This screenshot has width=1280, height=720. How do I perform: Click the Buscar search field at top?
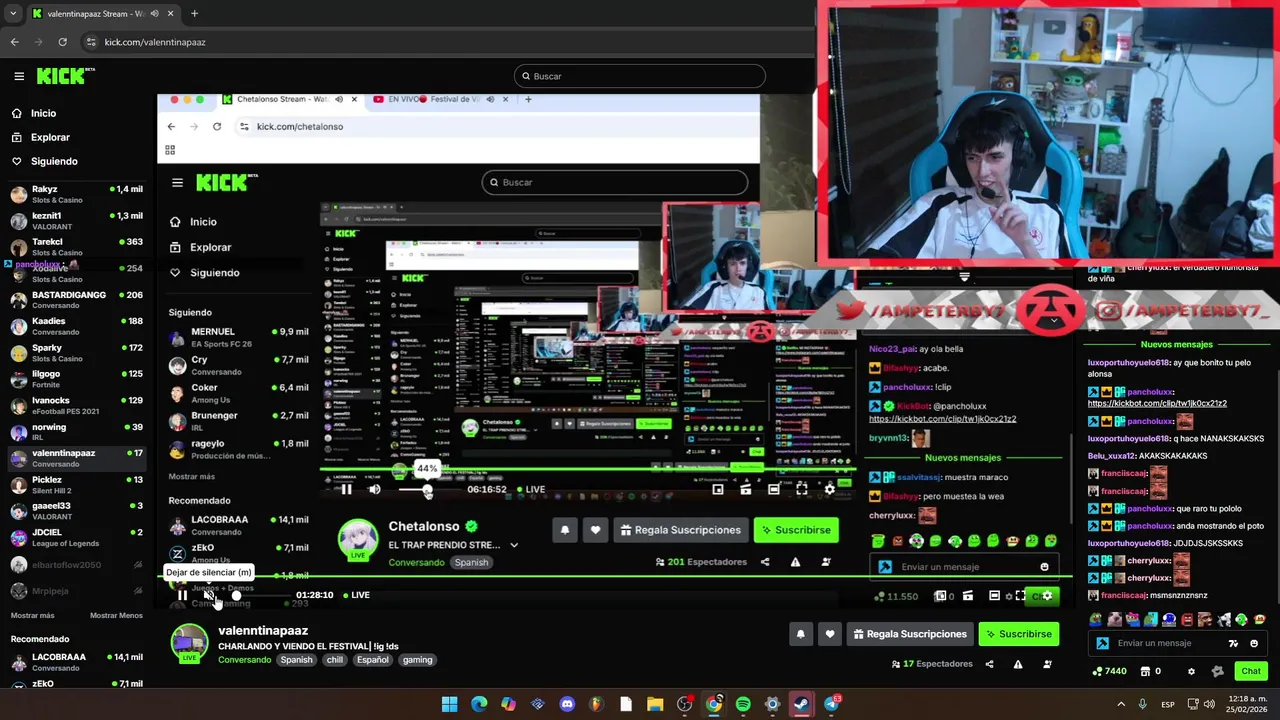[x=639, y=76]
